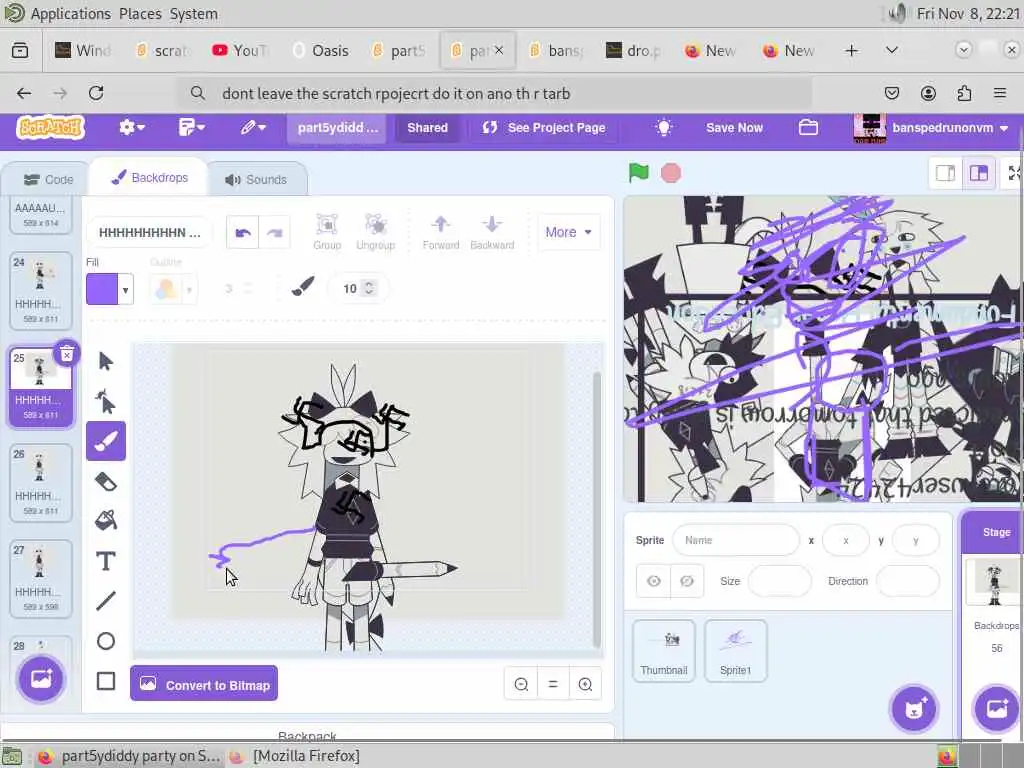Open the Edit pencil menu
The height and width of the screenshot is (768, 1024).
[x=252, y=127]
